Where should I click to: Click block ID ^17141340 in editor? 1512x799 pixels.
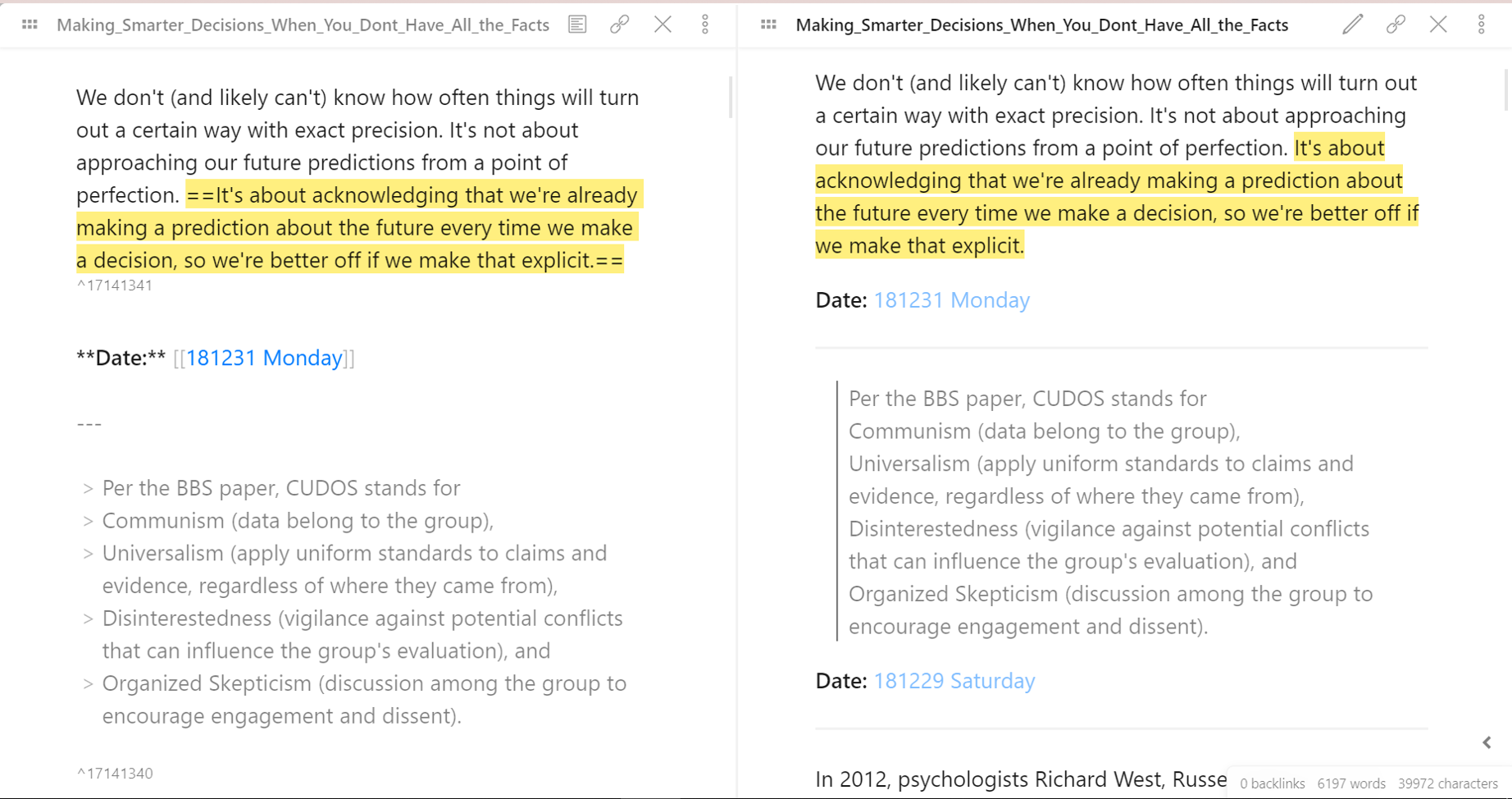click(x=115, y=774)
